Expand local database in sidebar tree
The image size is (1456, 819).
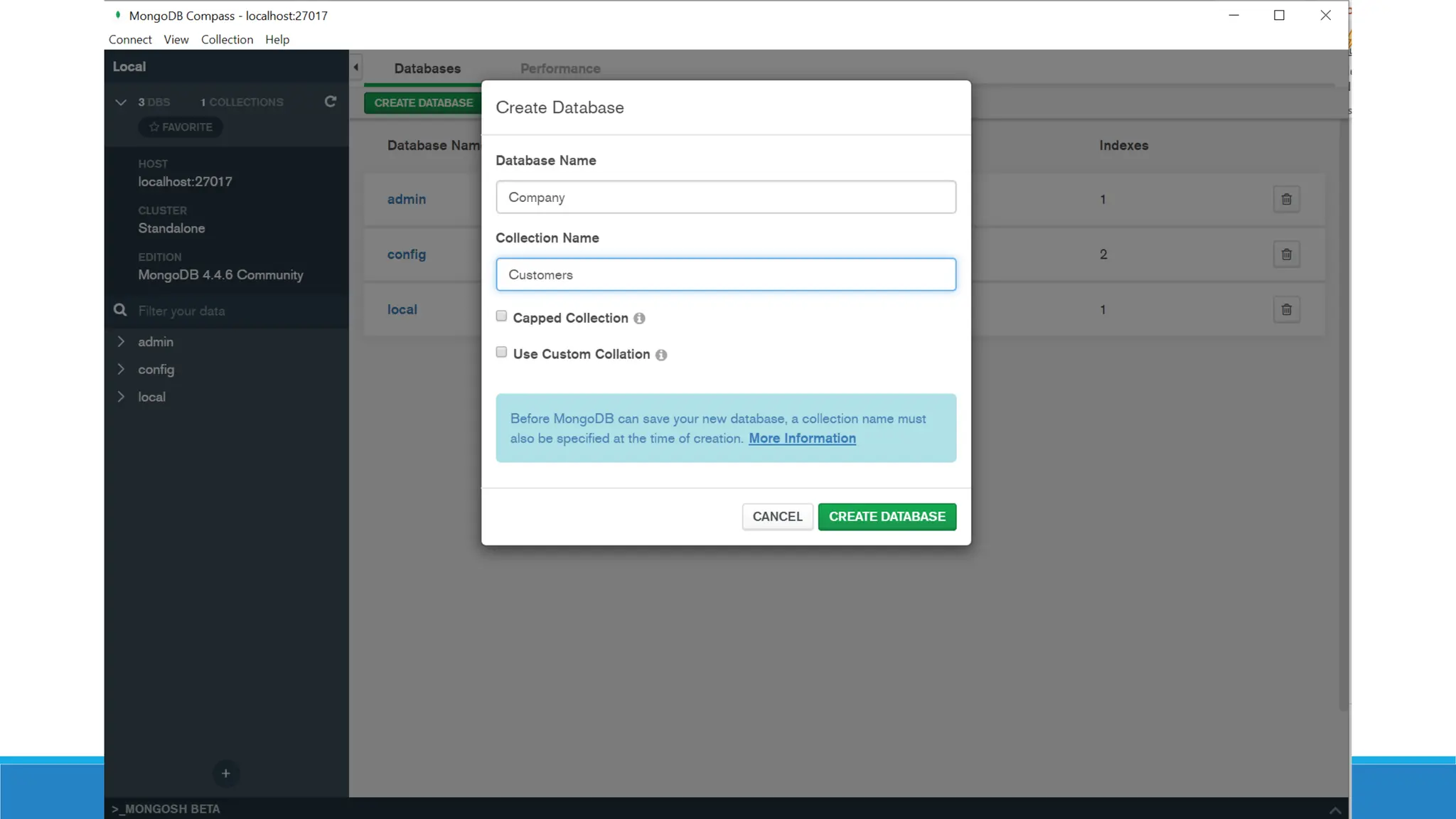[x=121, y=397]
